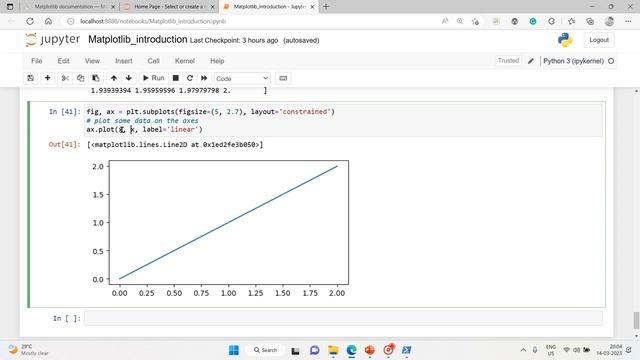640x360 pixels.
Task: Open the cell type Code dropdown
Action: point(242,78)
